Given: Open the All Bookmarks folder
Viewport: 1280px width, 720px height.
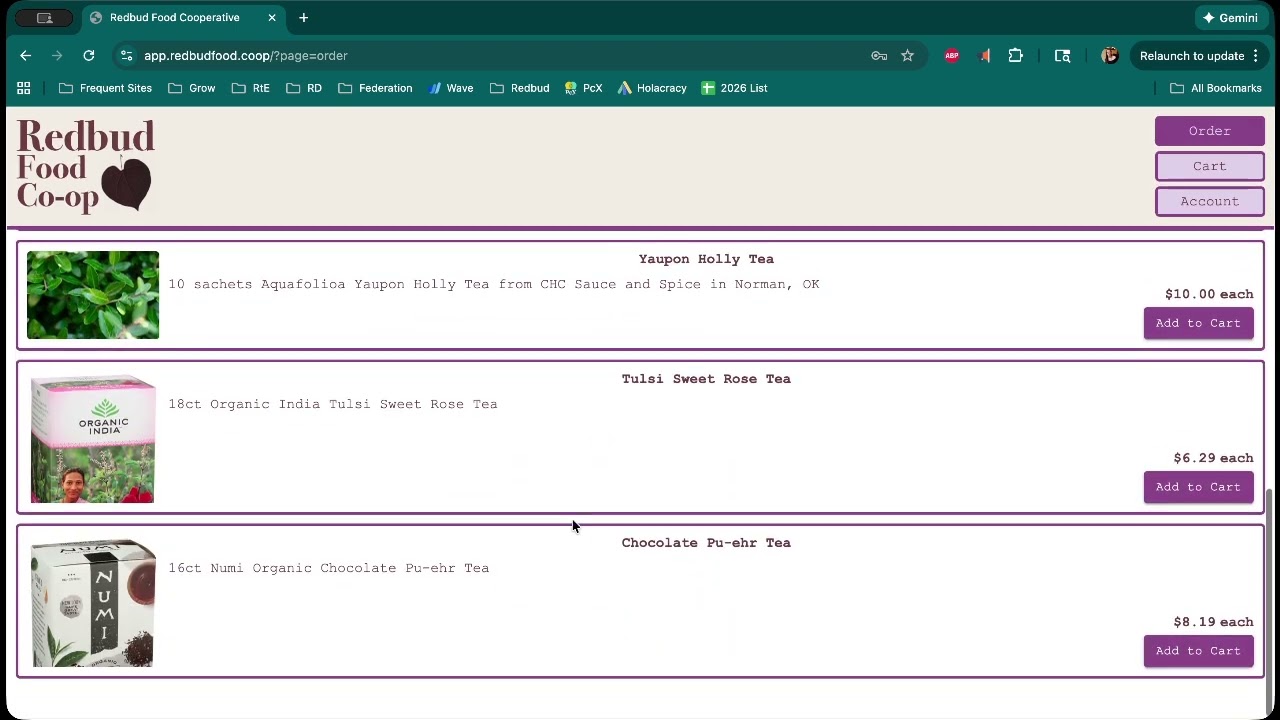Looking at the screenshot, I should click(x=1216, y=88).
